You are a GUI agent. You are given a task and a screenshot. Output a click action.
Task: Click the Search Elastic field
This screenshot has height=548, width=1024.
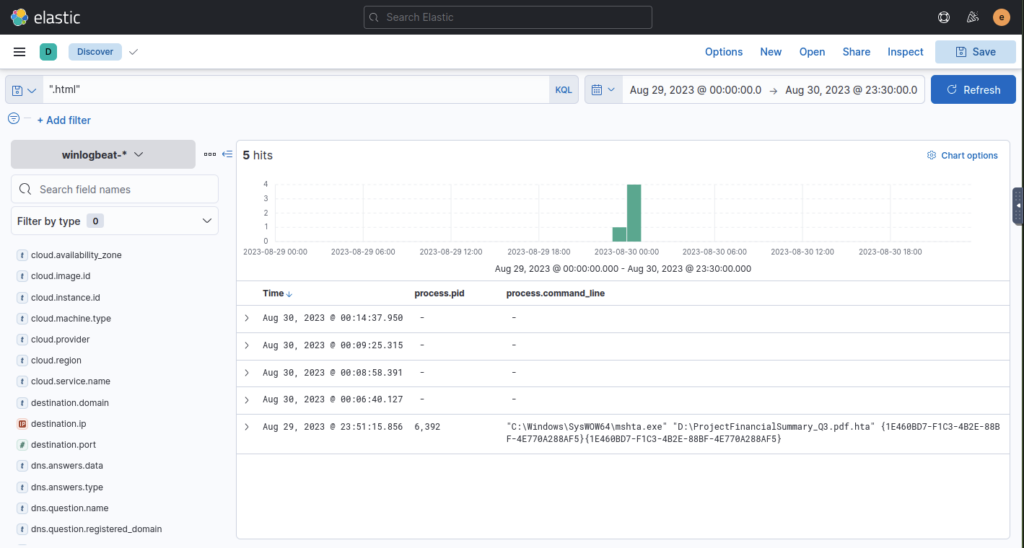507,18
